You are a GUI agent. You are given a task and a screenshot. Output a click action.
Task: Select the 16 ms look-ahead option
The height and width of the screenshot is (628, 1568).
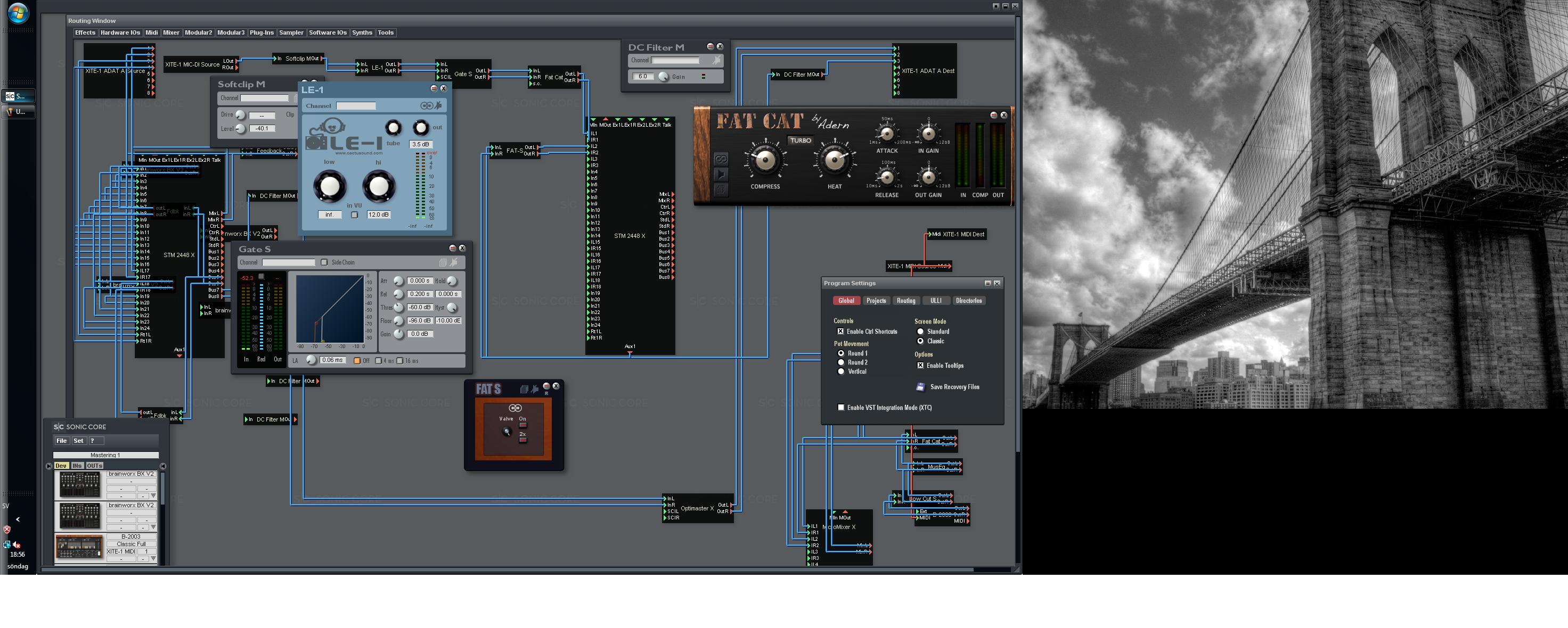400,361
